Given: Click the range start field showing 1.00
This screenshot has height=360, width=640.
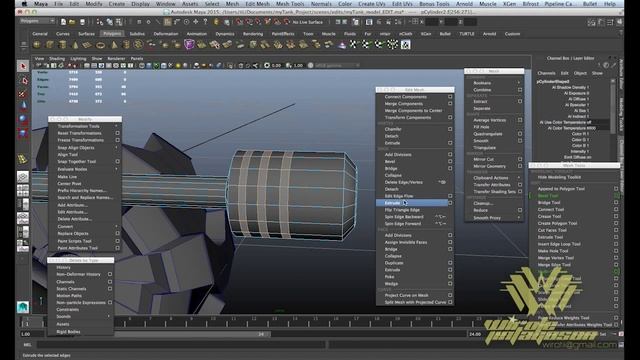Looking at the screenshot, I should (x=31, y=334).
